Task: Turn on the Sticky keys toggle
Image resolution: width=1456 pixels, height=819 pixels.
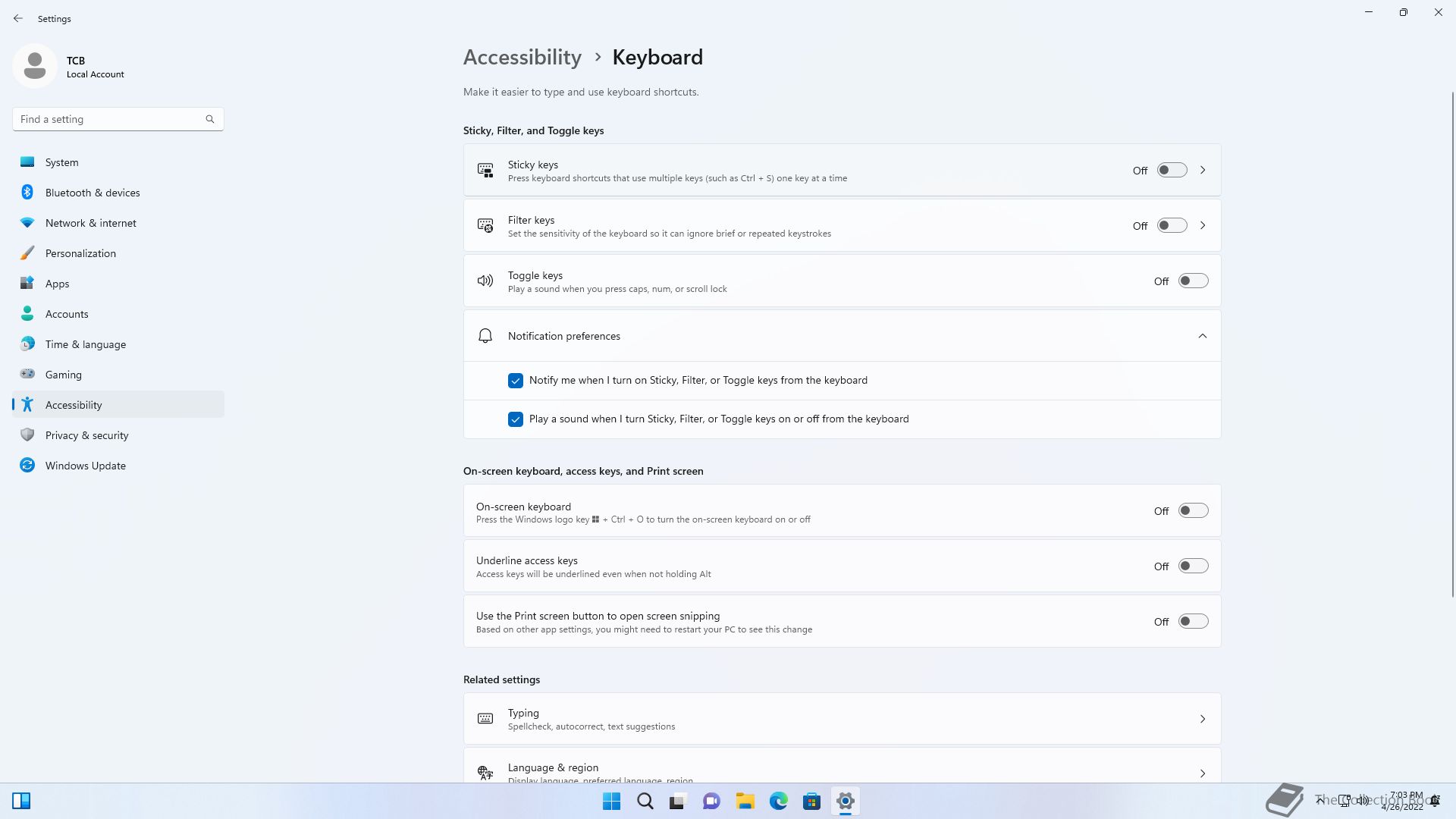Action: pos(1172,170)
